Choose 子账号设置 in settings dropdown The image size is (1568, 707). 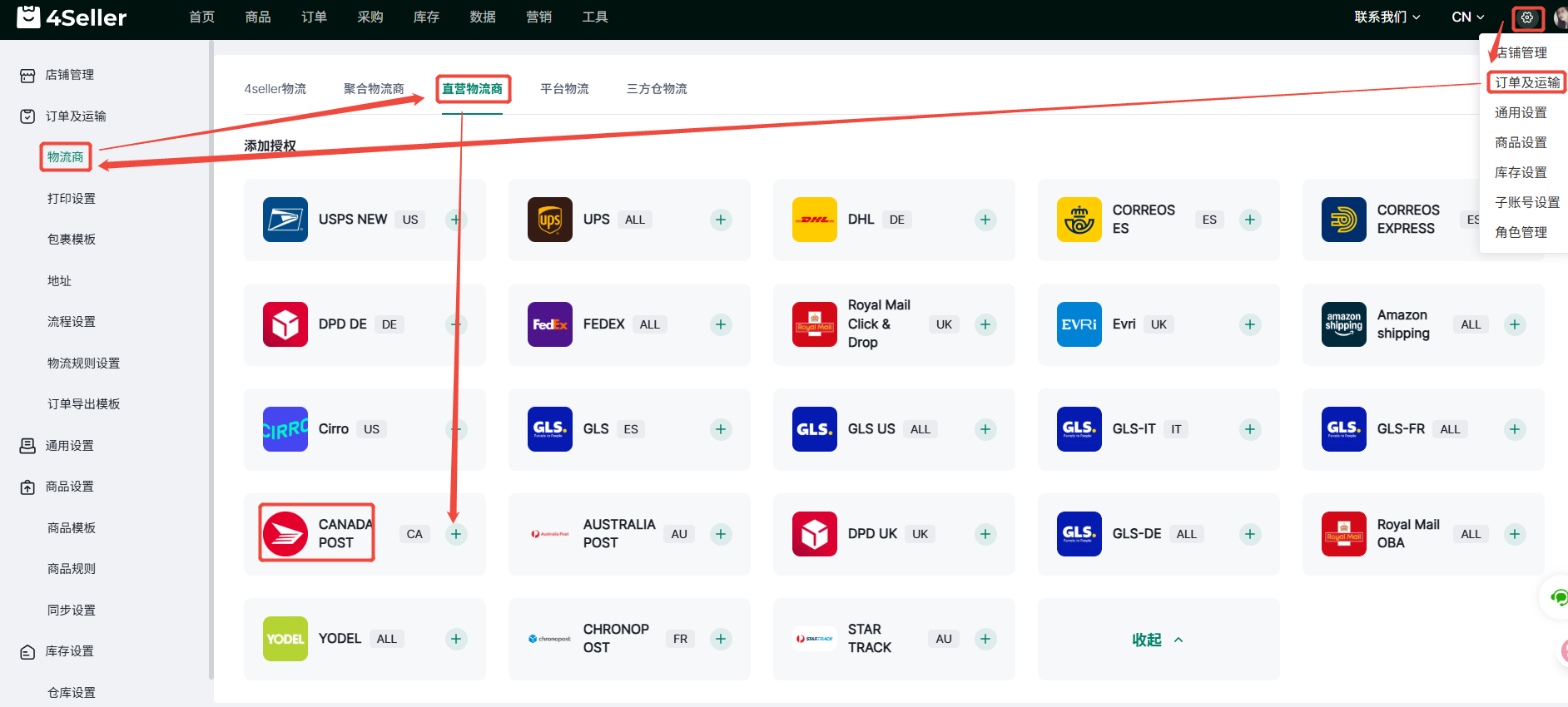tap(1527, 202)
